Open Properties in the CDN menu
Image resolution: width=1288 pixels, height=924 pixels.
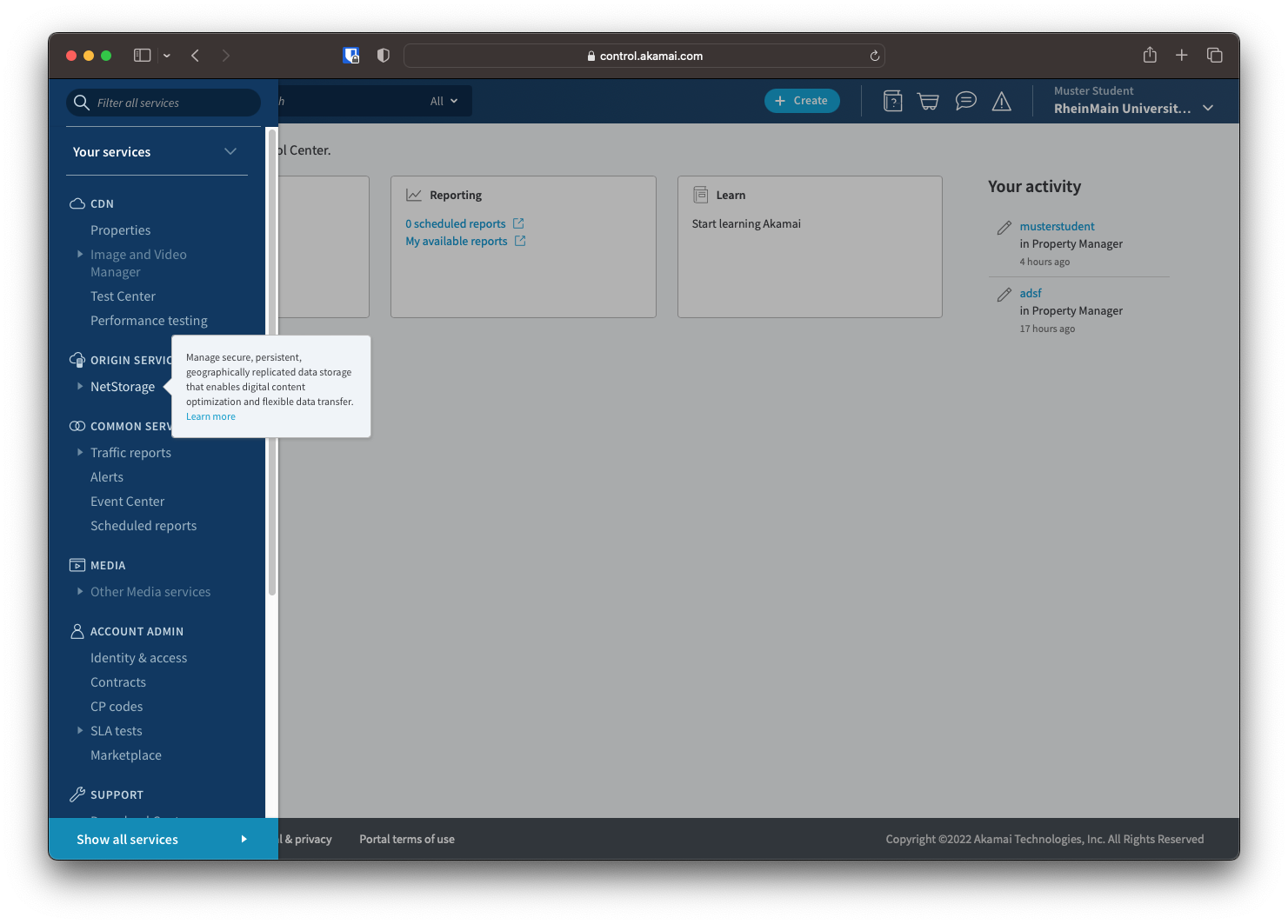[x=120, y=230]
